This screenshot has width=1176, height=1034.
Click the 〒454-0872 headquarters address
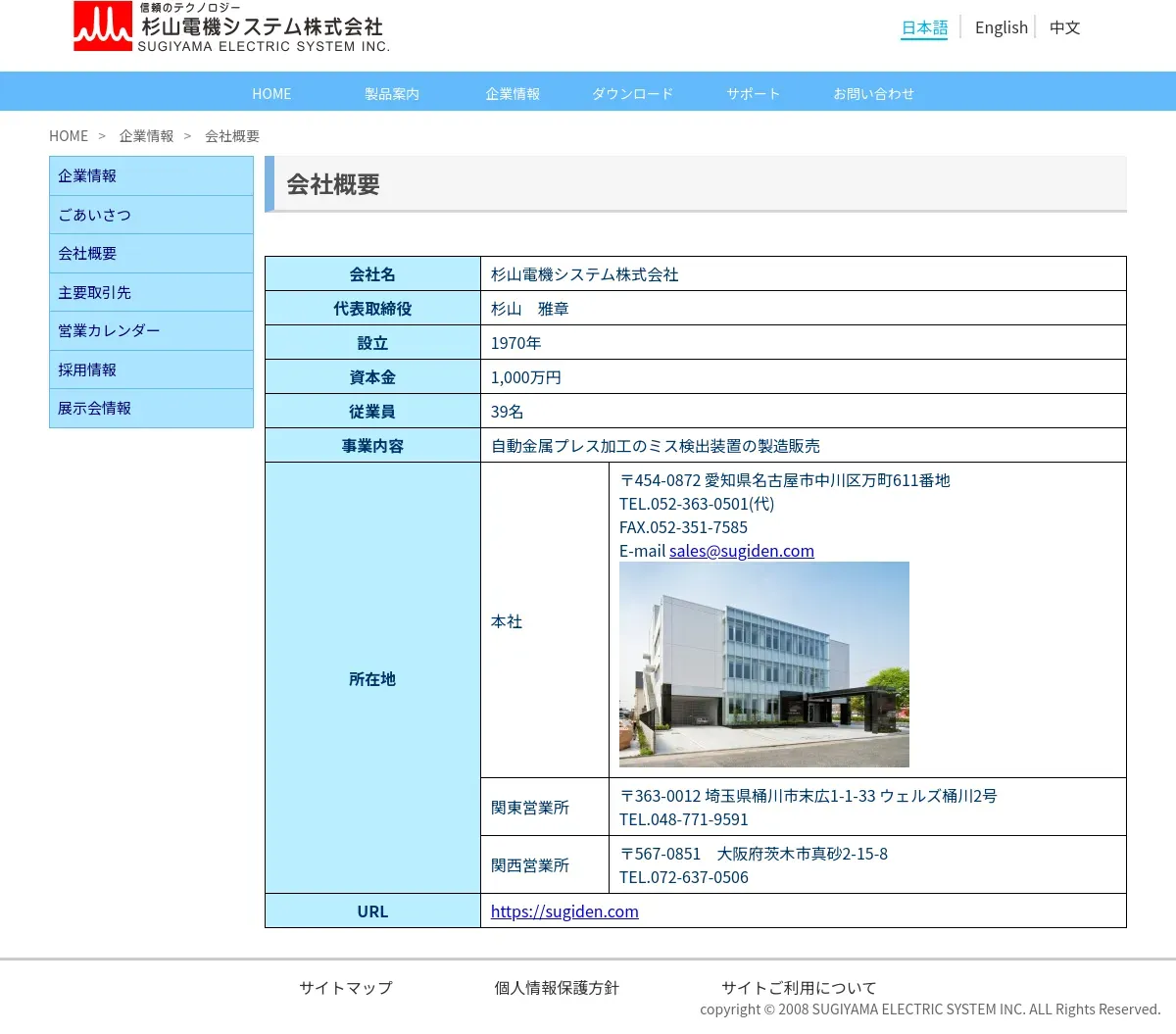[785, 480]
